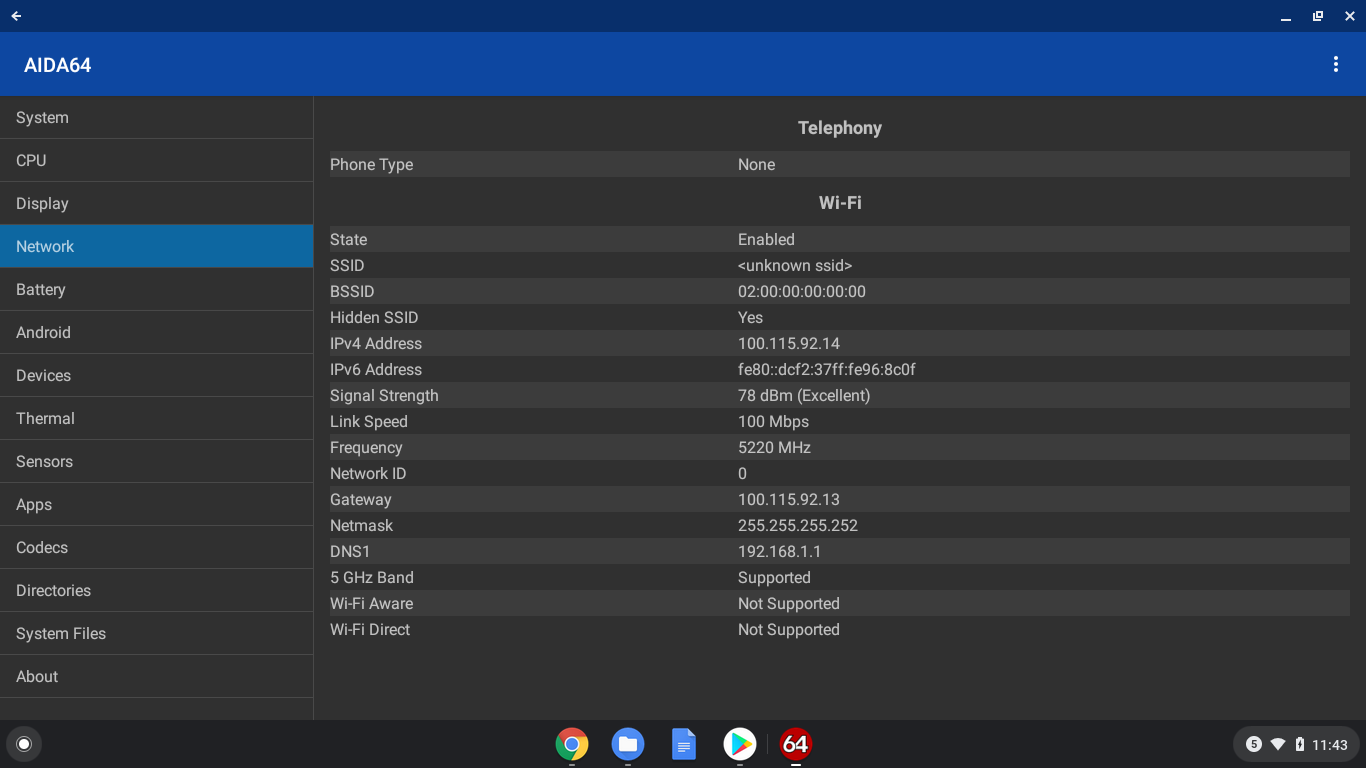Click the 5 GHz Band row label
This screenshot has width=1366, height=768.
[372, 577]
